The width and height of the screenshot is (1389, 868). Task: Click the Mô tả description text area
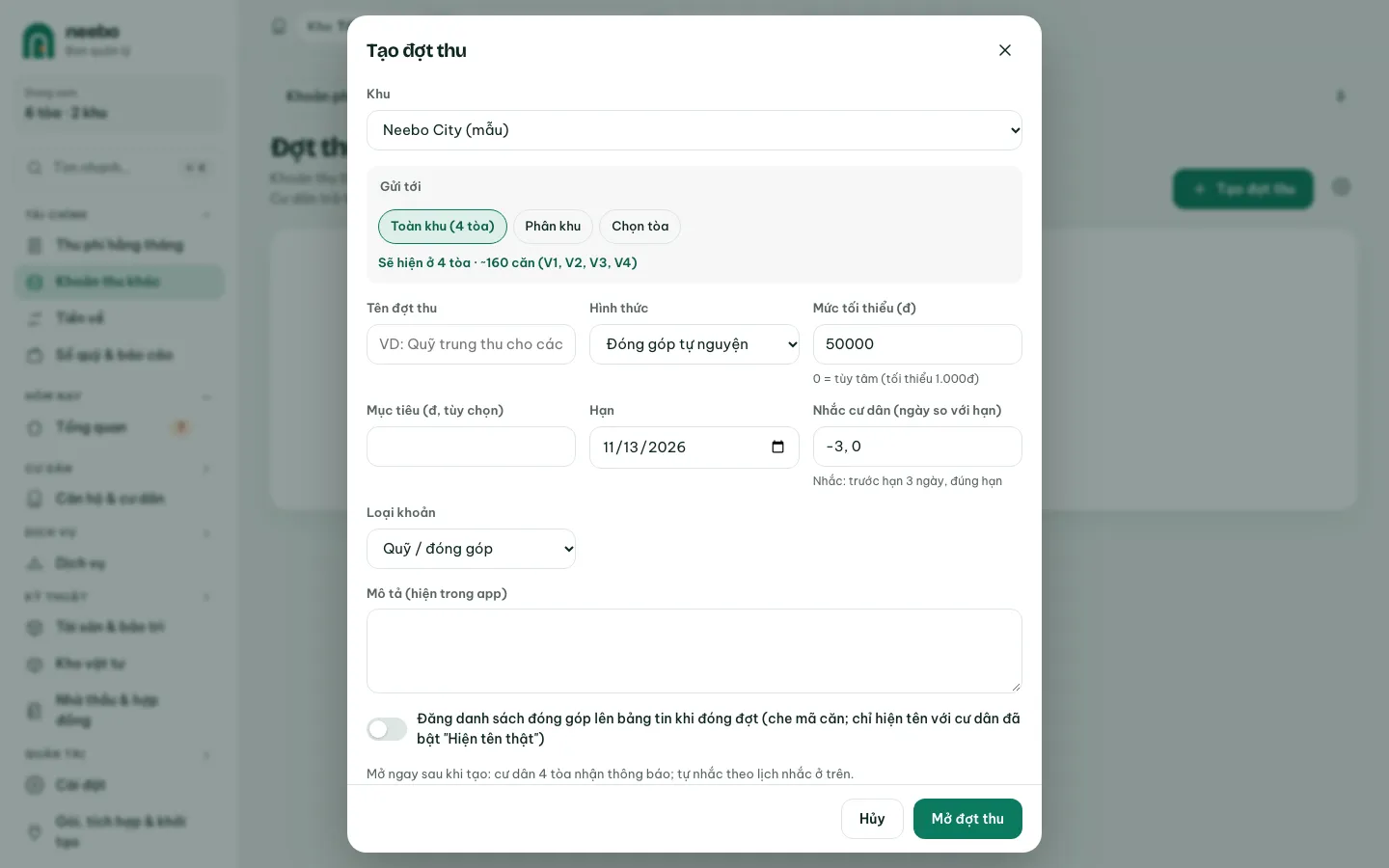pos(694,651)
